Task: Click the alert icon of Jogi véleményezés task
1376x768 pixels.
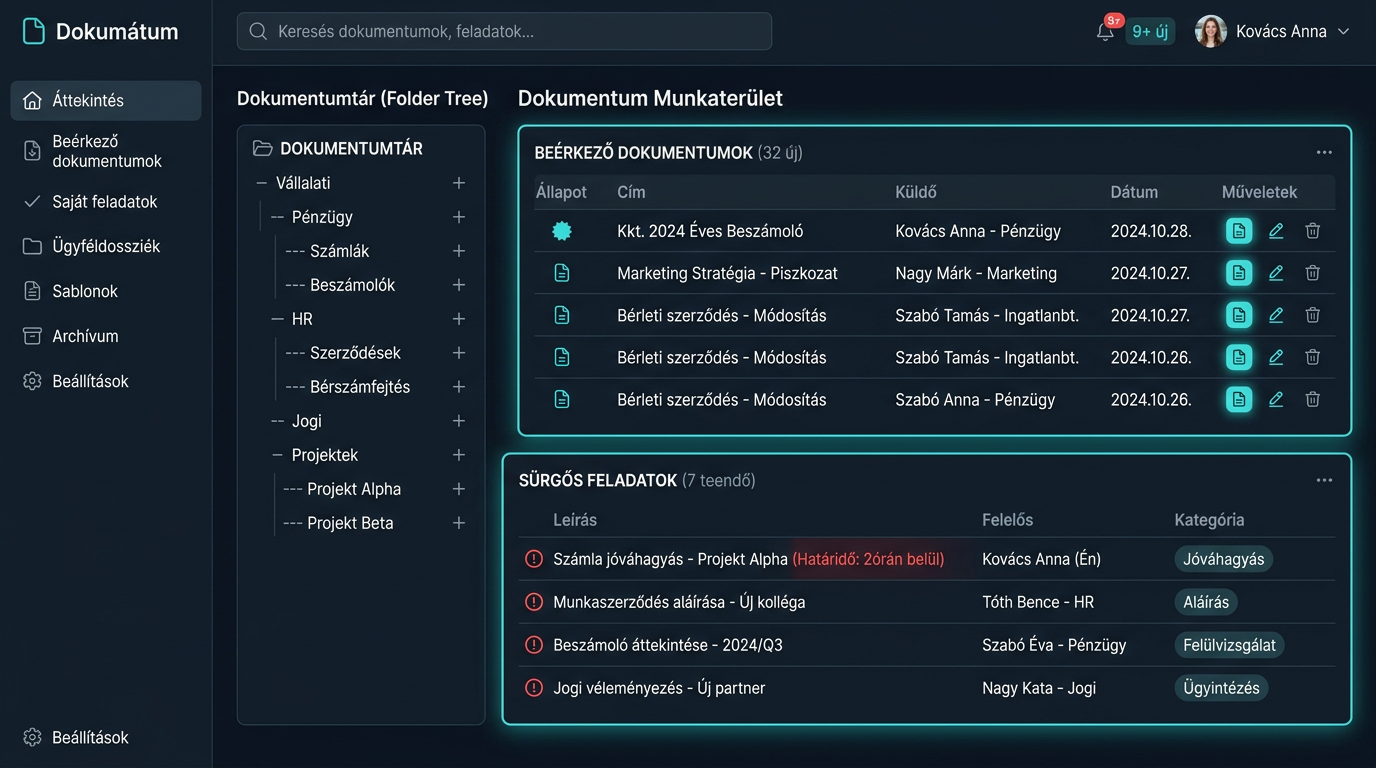Action: [534, 688]
